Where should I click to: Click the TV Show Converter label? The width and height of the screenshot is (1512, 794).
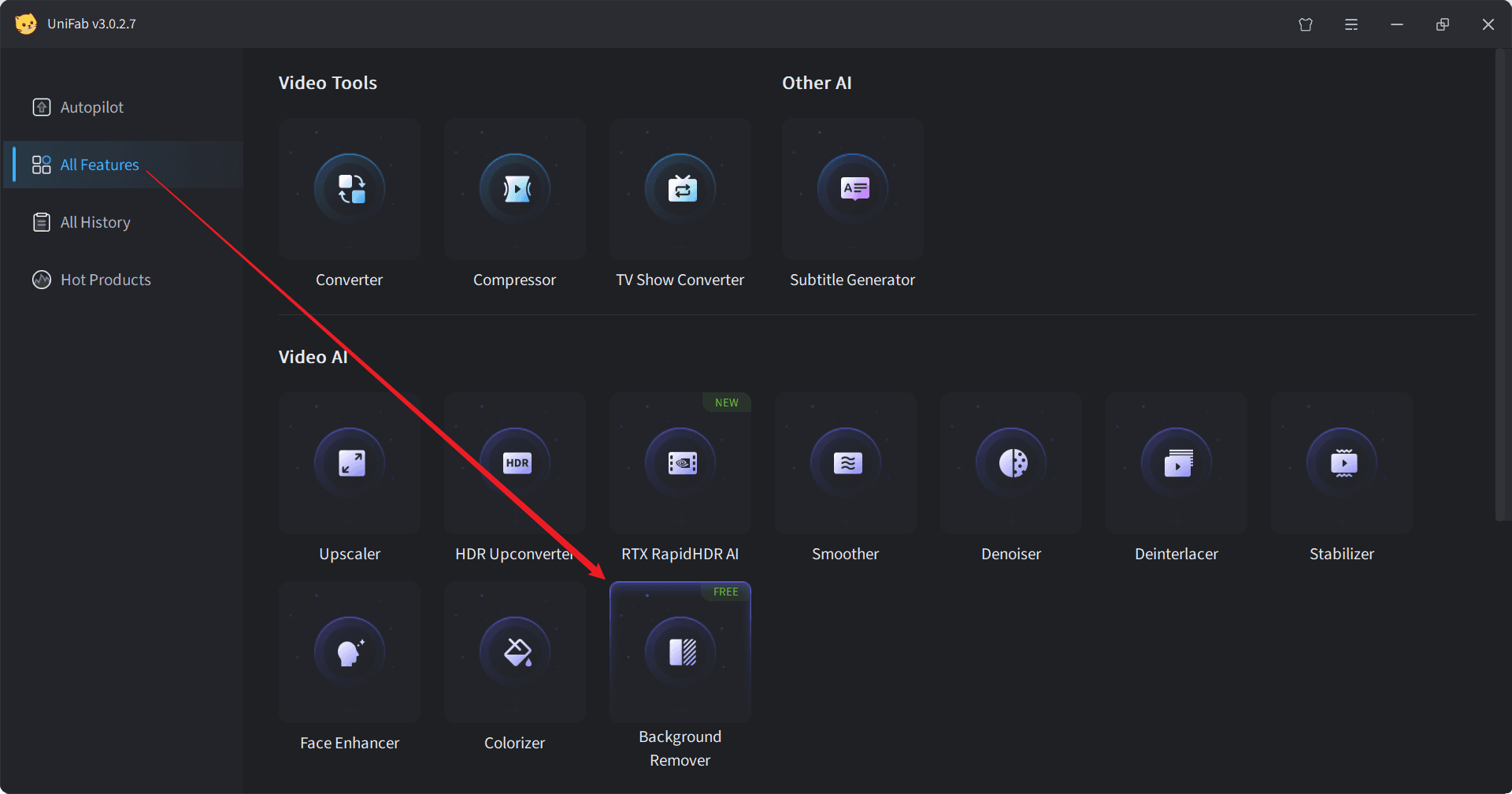(680, 280)
